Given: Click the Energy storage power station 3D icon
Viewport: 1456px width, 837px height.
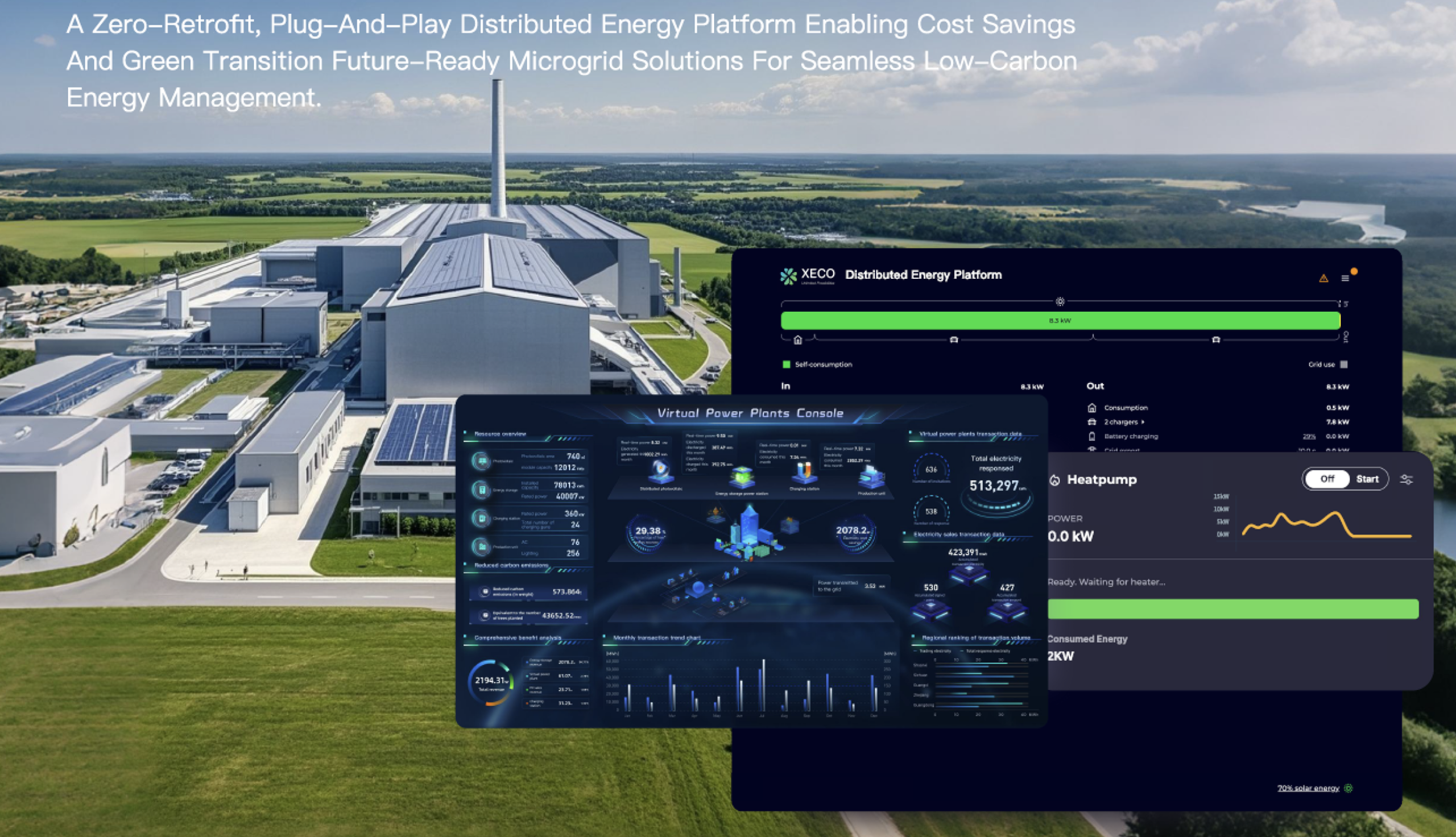Looking at the screenshot, I should tap(742, 477).
